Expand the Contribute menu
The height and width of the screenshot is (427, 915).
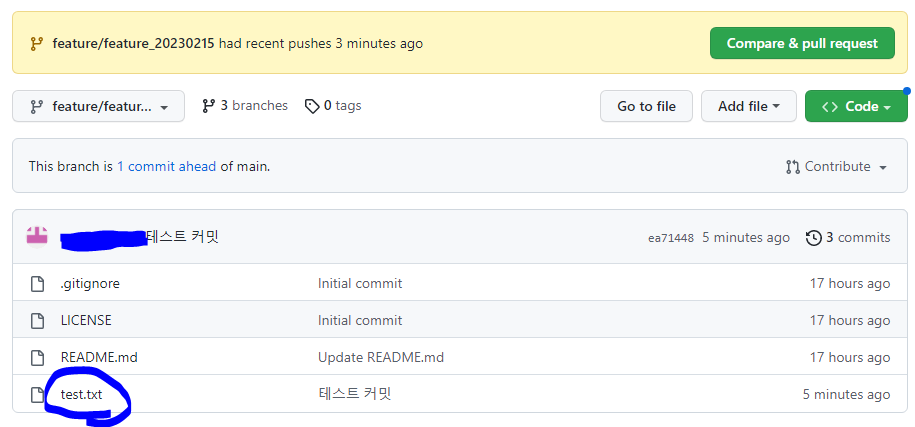pyautogui.click(x=837, y=167)
